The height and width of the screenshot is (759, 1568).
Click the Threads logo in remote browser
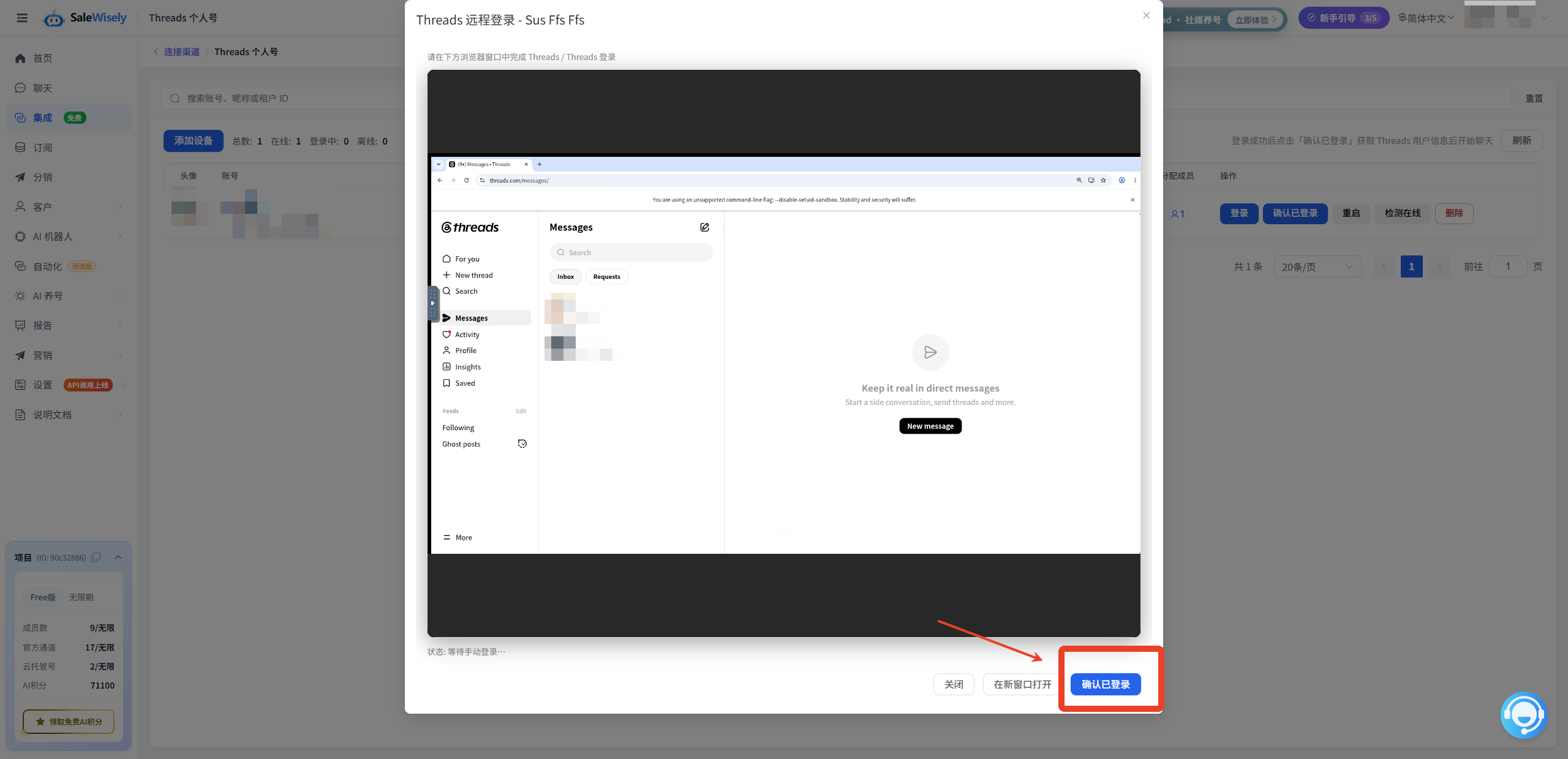tap(470, 227)
